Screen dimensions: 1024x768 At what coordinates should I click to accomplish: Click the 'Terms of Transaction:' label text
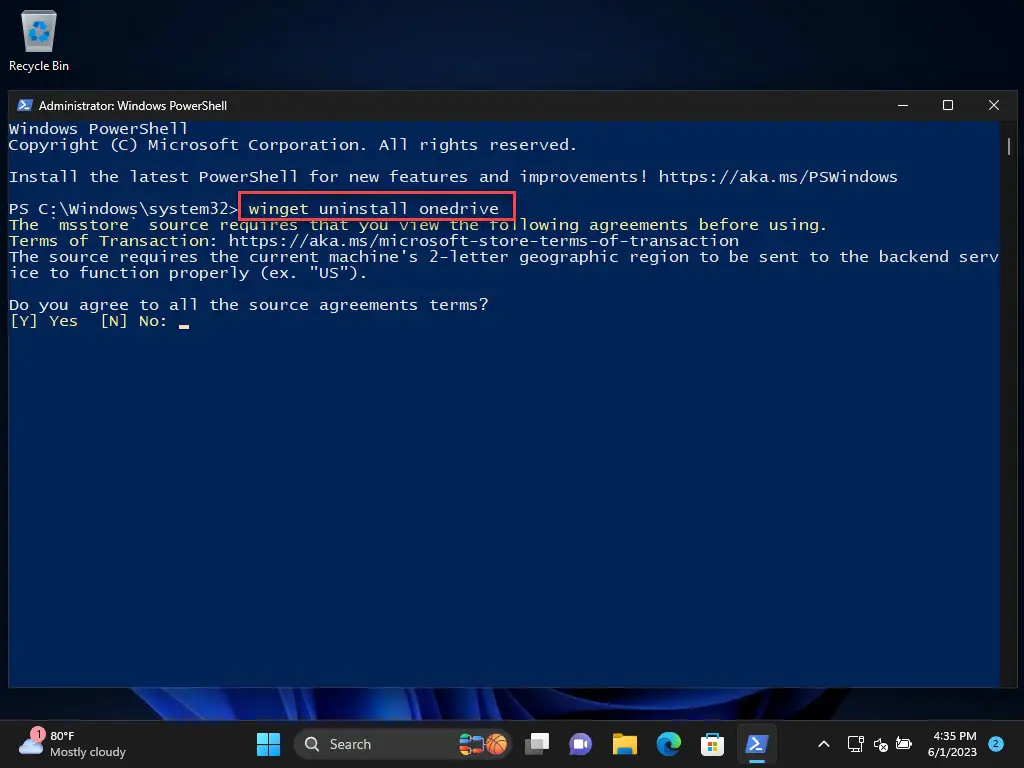coord(113,241)
